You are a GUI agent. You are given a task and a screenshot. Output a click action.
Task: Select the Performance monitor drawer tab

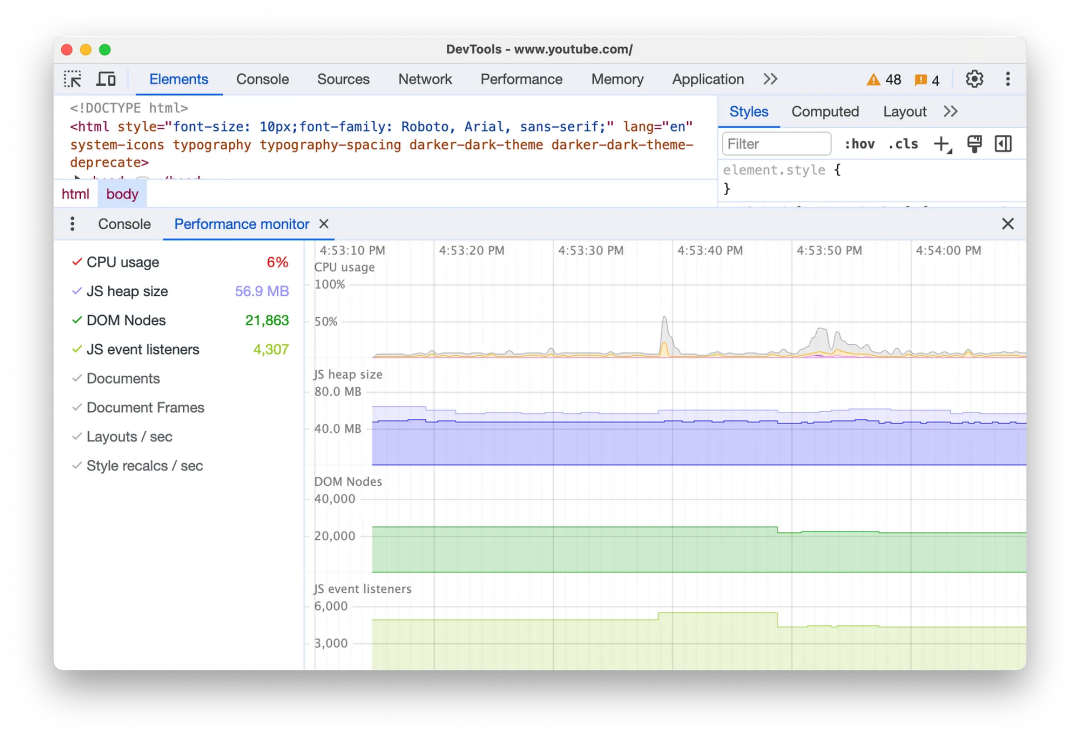(x=241, y=224)
